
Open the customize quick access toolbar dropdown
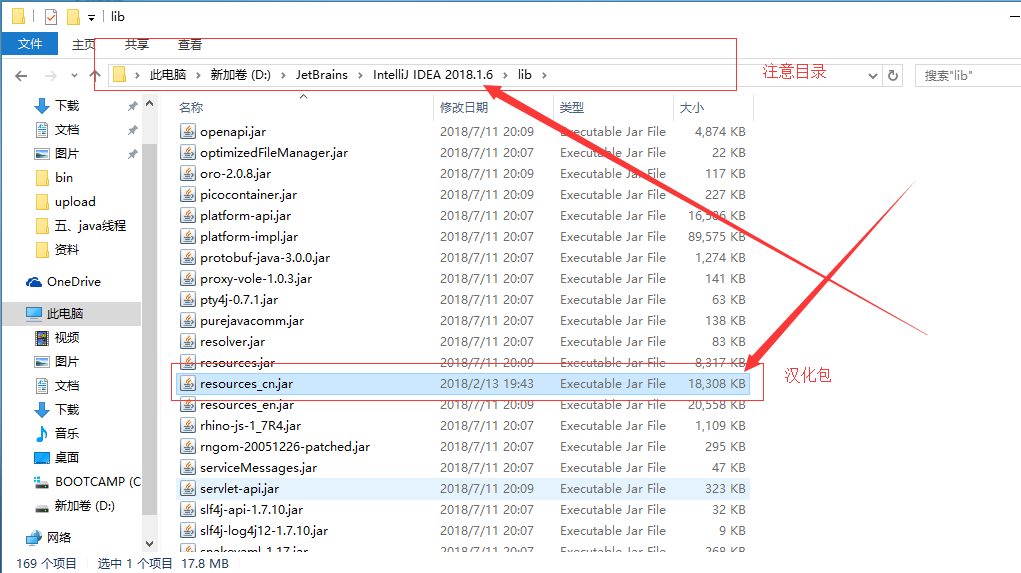pyautogui.click(x=91, y=18)
